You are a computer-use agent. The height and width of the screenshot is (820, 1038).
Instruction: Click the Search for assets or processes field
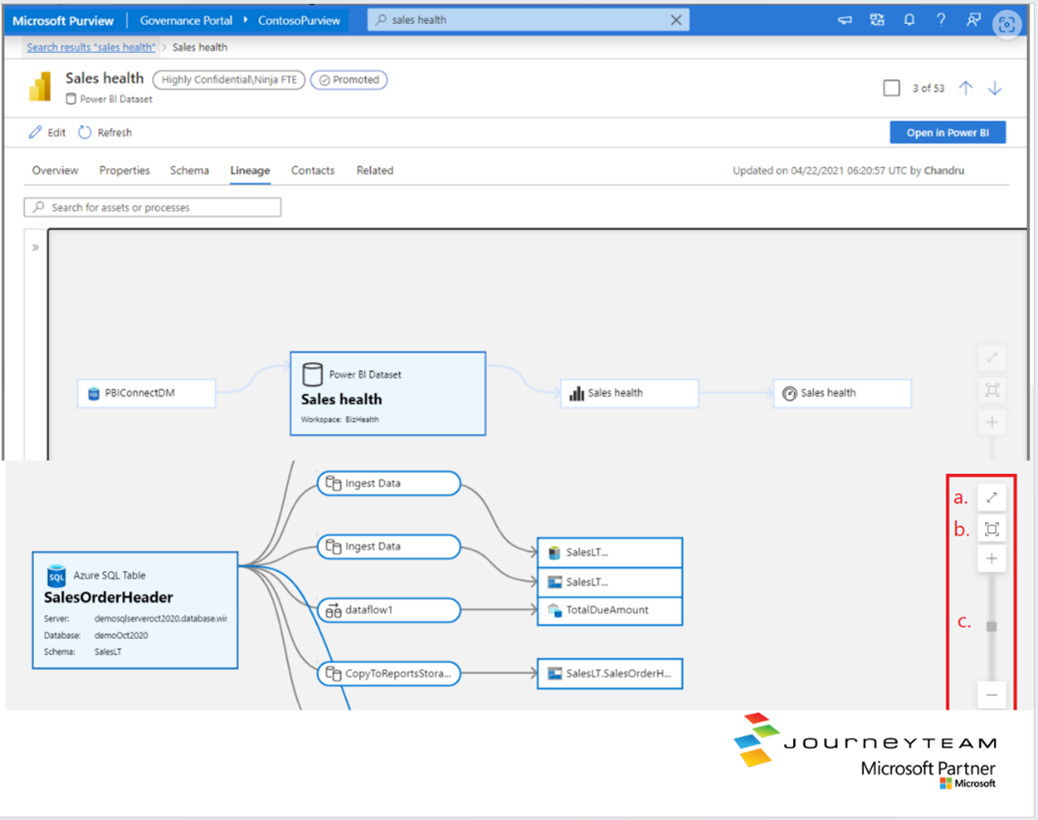[x=153, y=207]
